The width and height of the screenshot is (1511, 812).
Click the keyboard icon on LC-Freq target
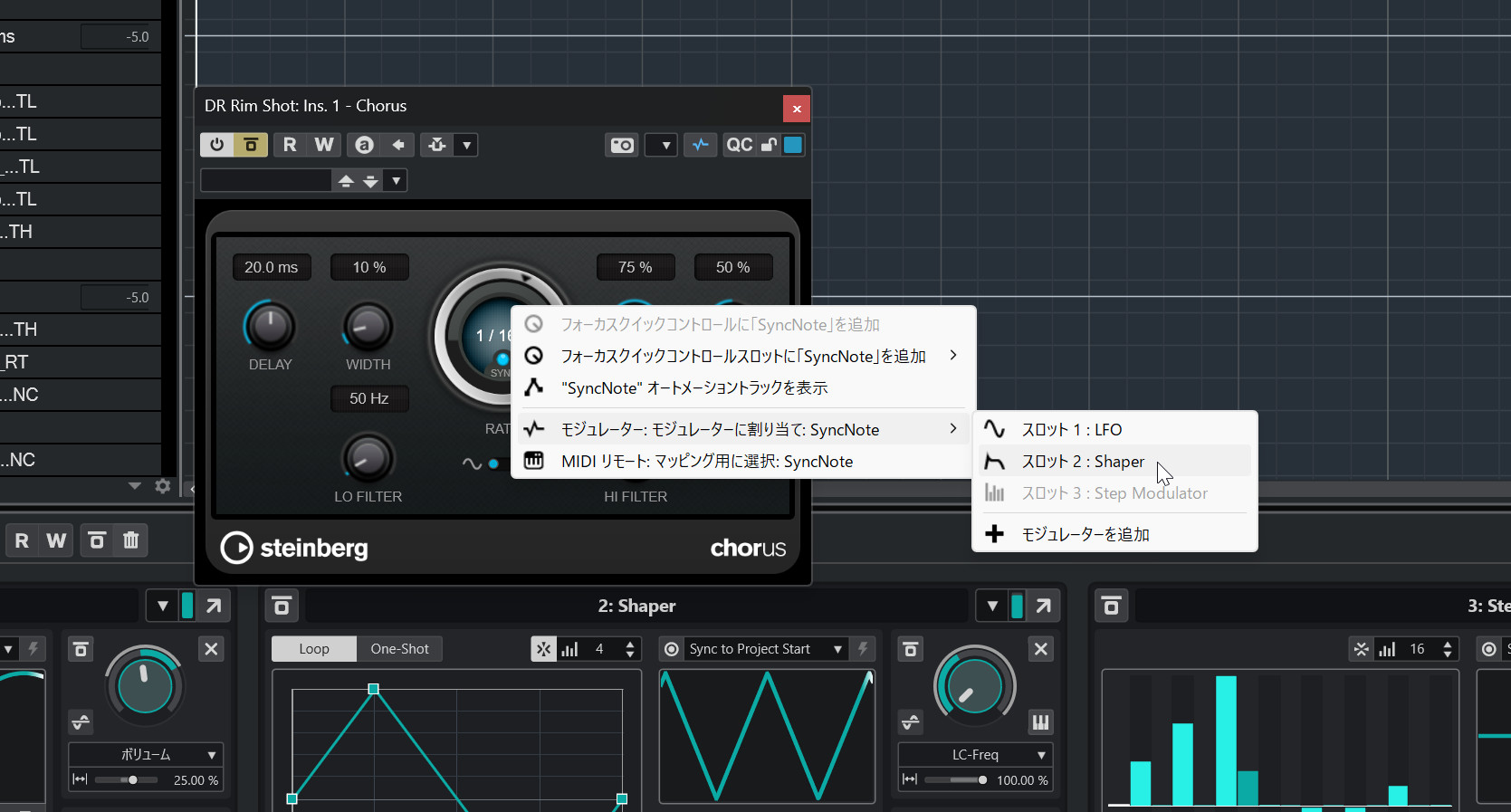[x=1041, y=721]
